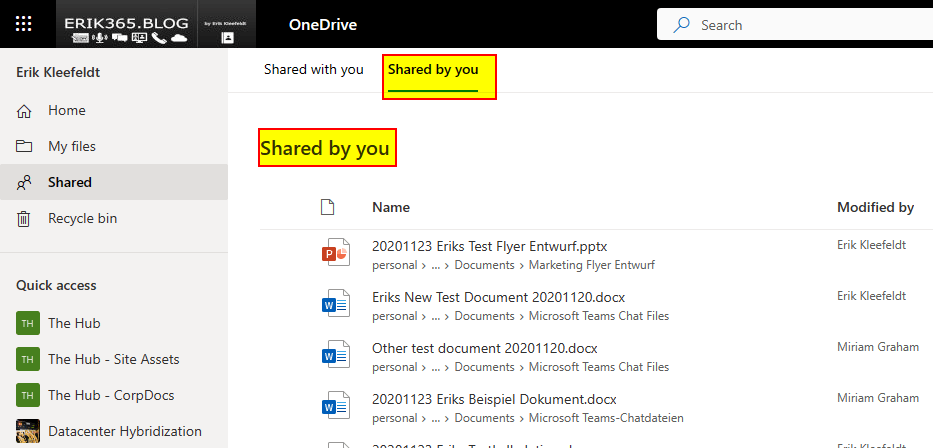Click the search magnifier icon
The height and width of the screenshot is (448, 933).
(682, 25)
